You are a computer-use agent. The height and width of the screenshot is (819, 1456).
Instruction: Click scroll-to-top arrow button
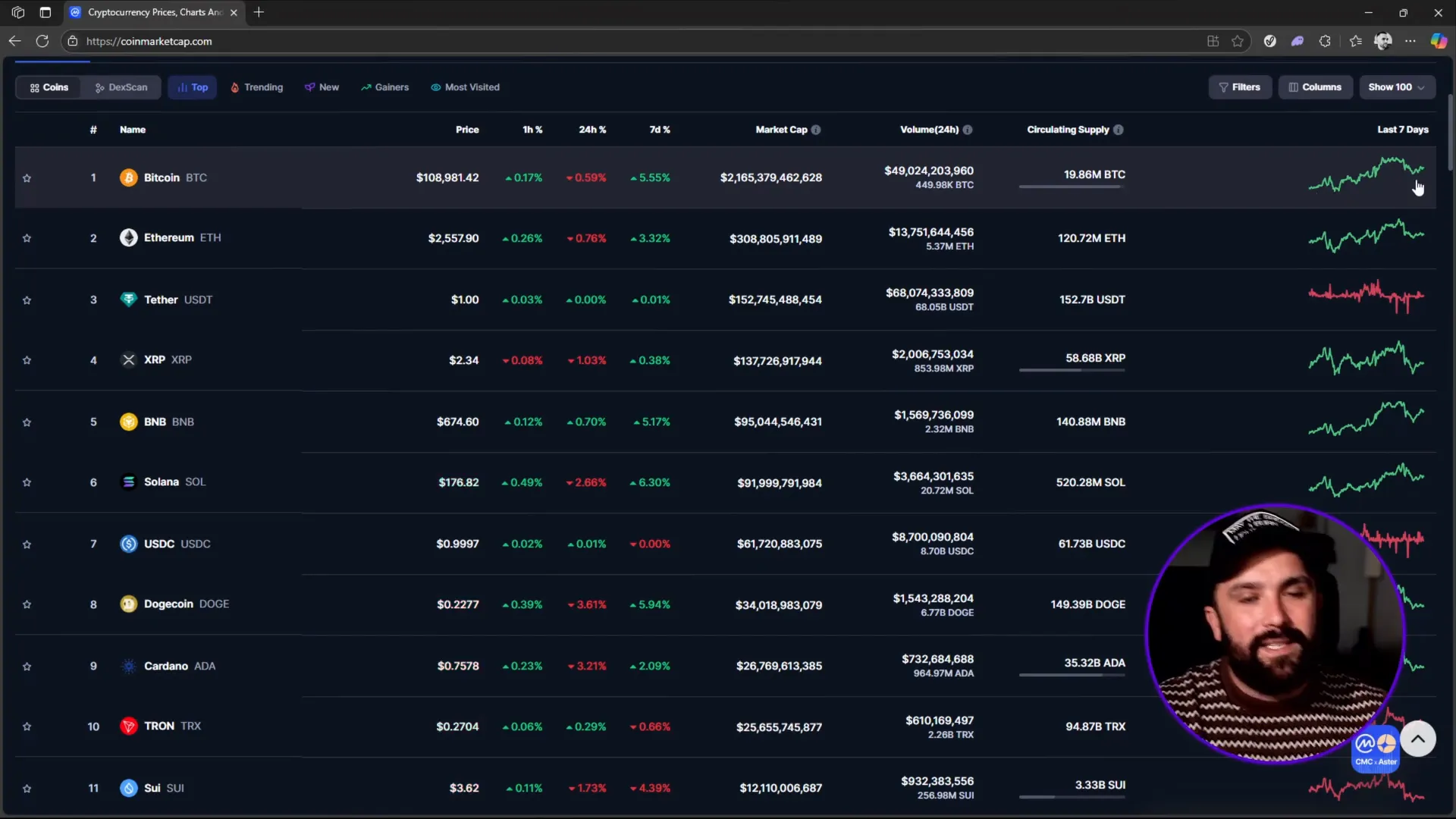tap(1417, 739)
